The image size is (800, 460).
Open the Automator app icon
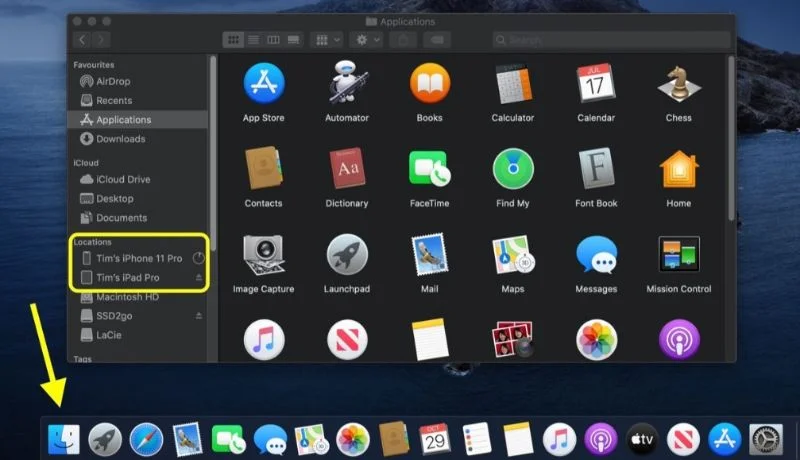347,83
